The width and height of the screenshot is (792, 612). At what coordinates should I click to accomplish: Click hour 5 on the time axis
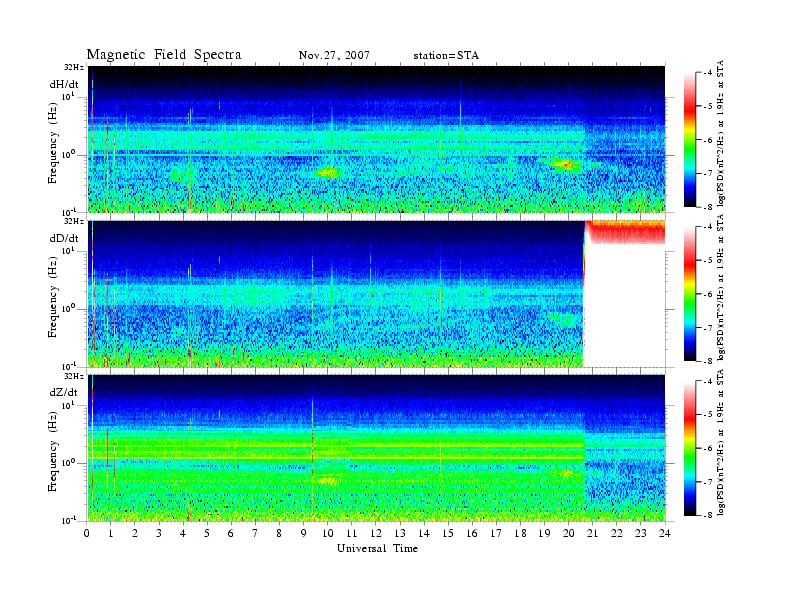pos(207,533)
